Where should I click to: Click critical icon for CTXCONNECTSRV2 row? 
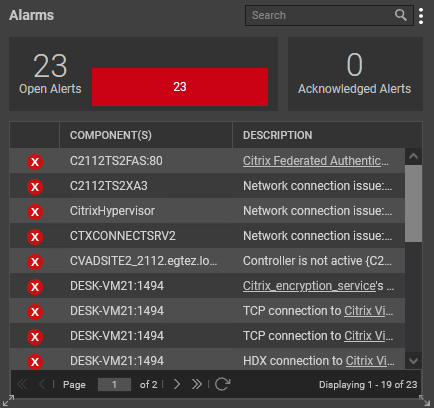tap(35, 237)
